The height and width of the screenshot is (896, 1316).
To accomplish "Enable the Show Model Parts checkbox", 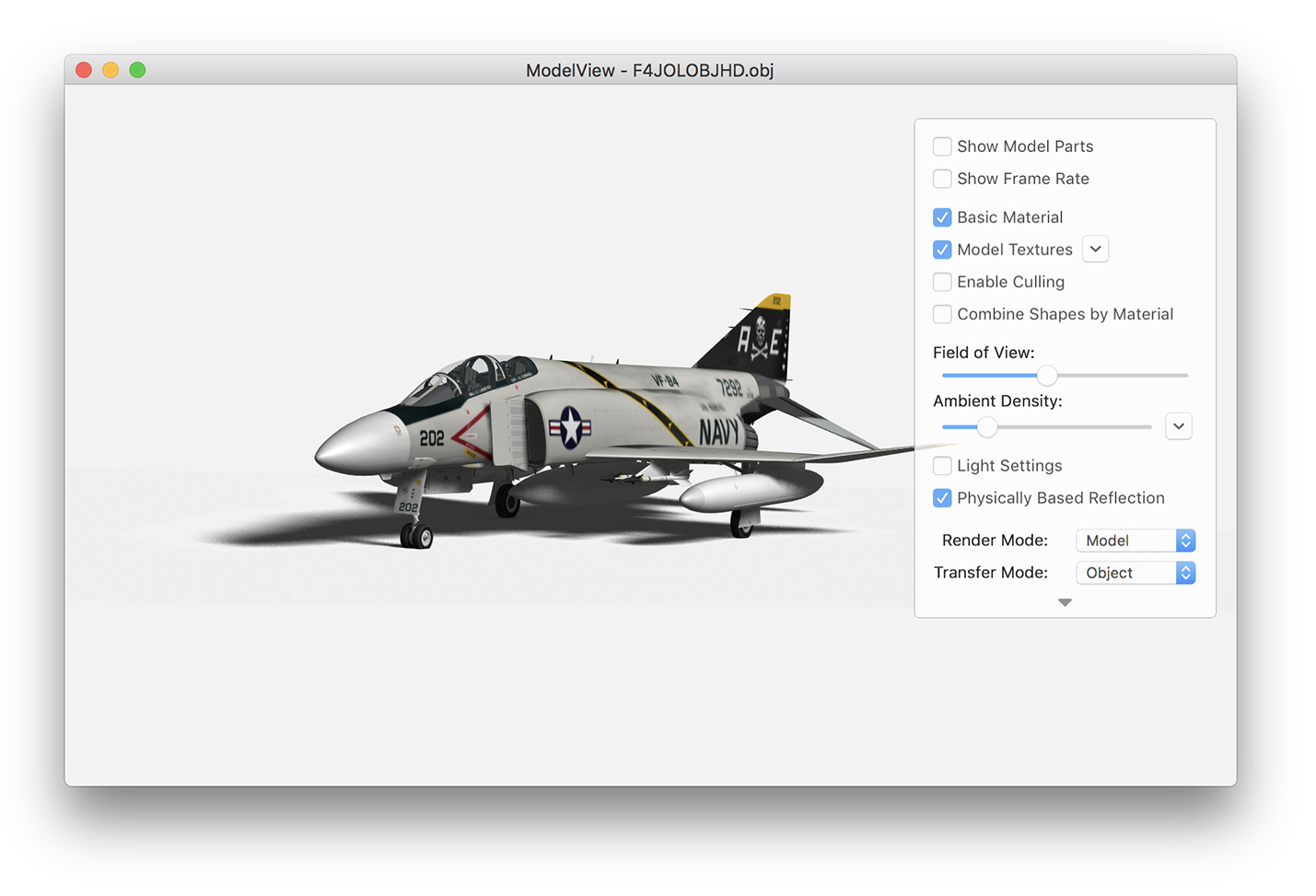I will tap(942, 145).
